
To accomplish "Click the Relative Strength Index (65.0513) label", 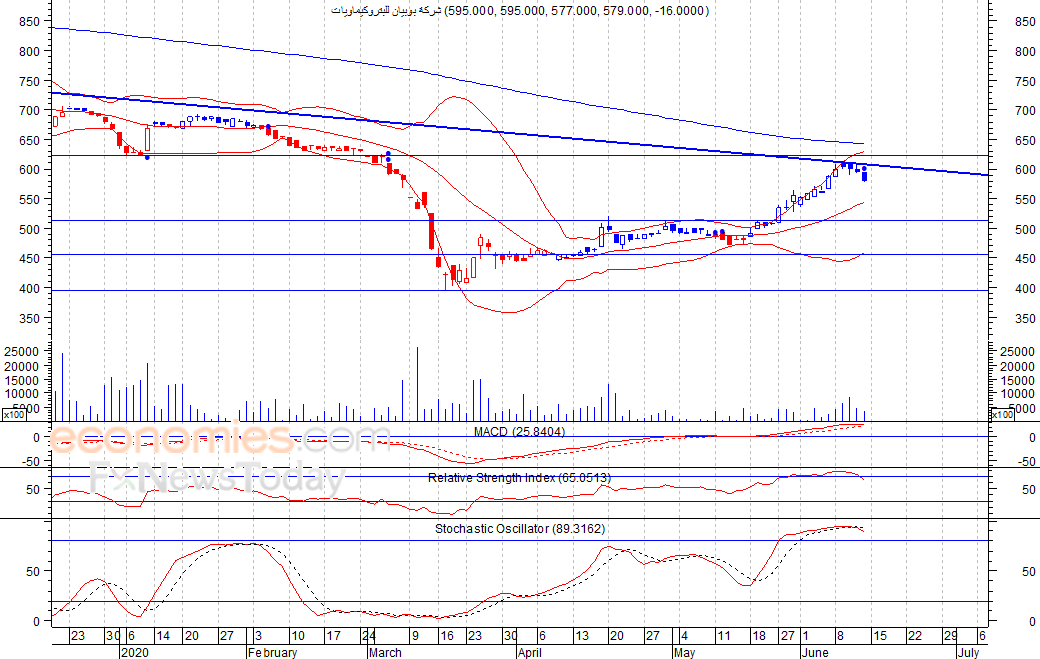I will click(519, 477).
